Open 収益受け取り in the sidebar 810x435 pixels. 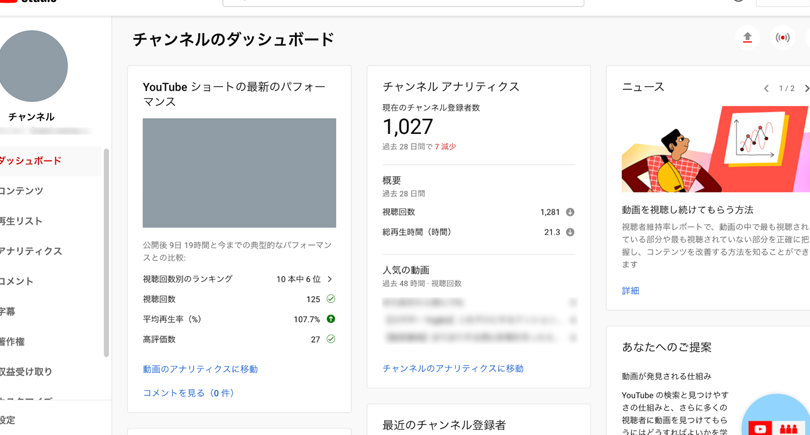point(26,371)
